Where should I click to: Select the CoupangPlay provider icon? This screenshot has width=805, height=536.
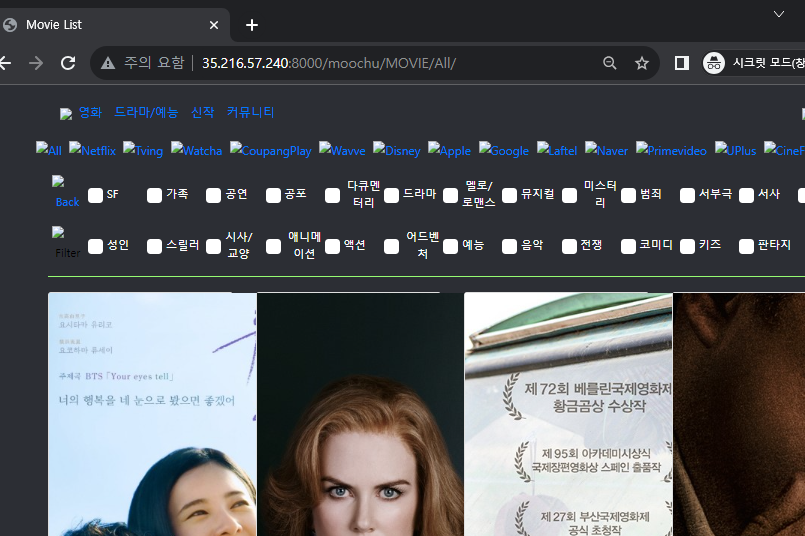coord(271,150)
